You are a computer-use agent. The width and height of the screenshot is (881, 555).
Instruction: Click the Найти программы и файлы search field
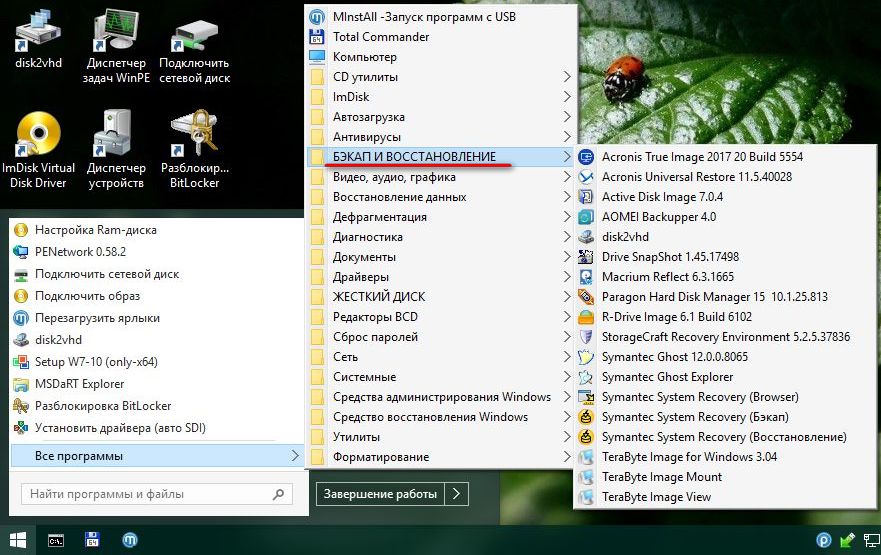(x=157, y=494)
